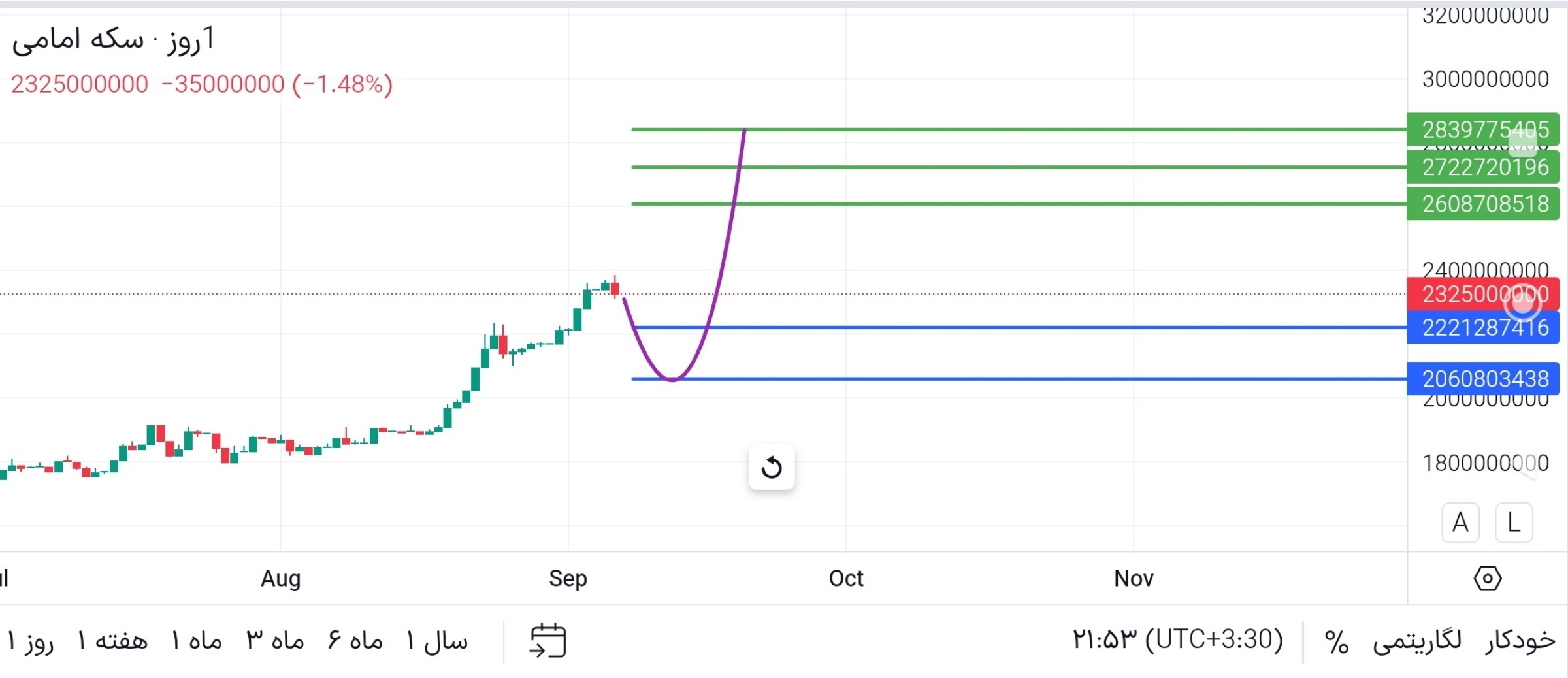1568x678 pixels.
Task: Open the go-to-date calendar icon
Action: coord(548,640)
